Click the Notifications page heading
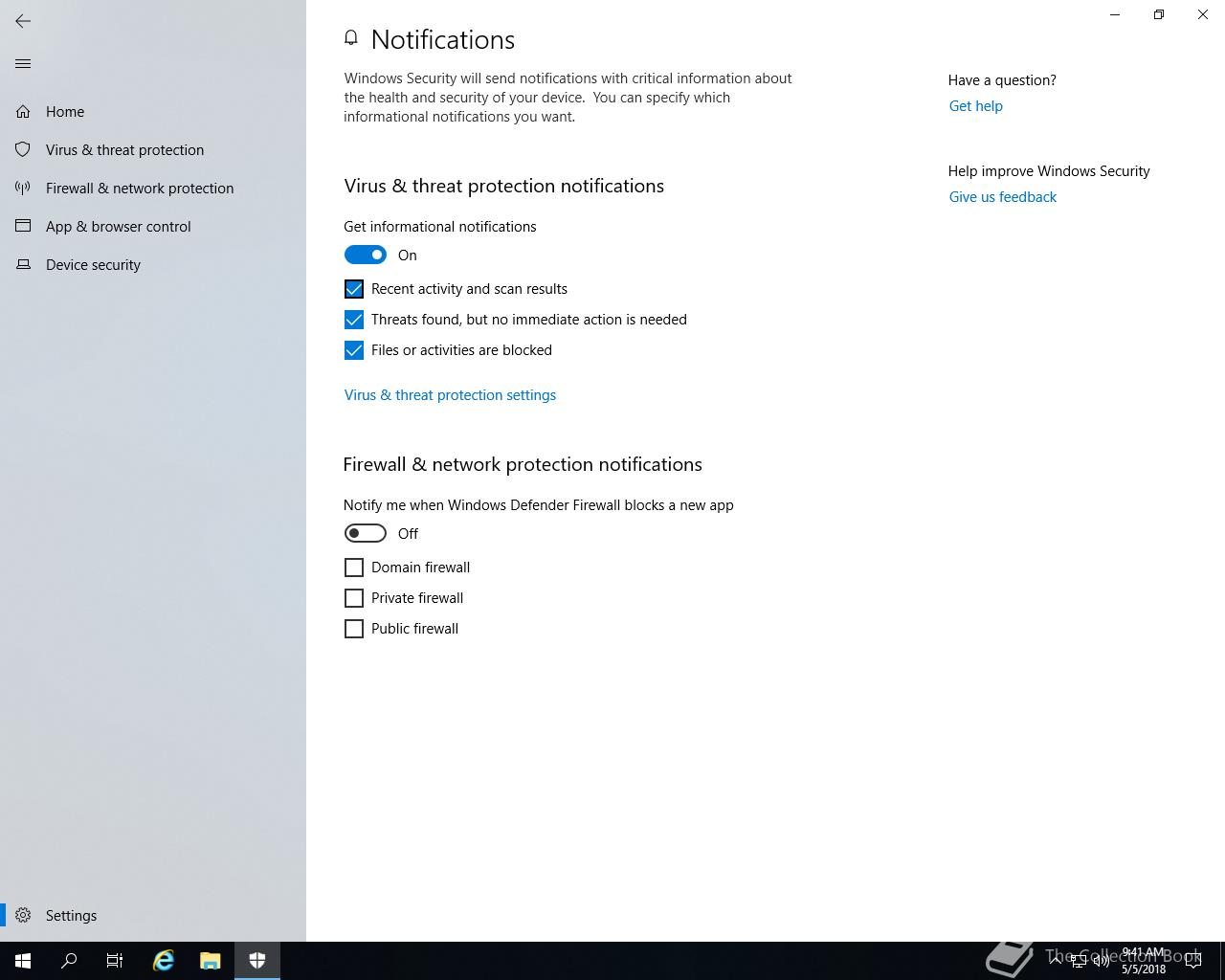Screen dimensions: 1225x980 pos(443,39)
